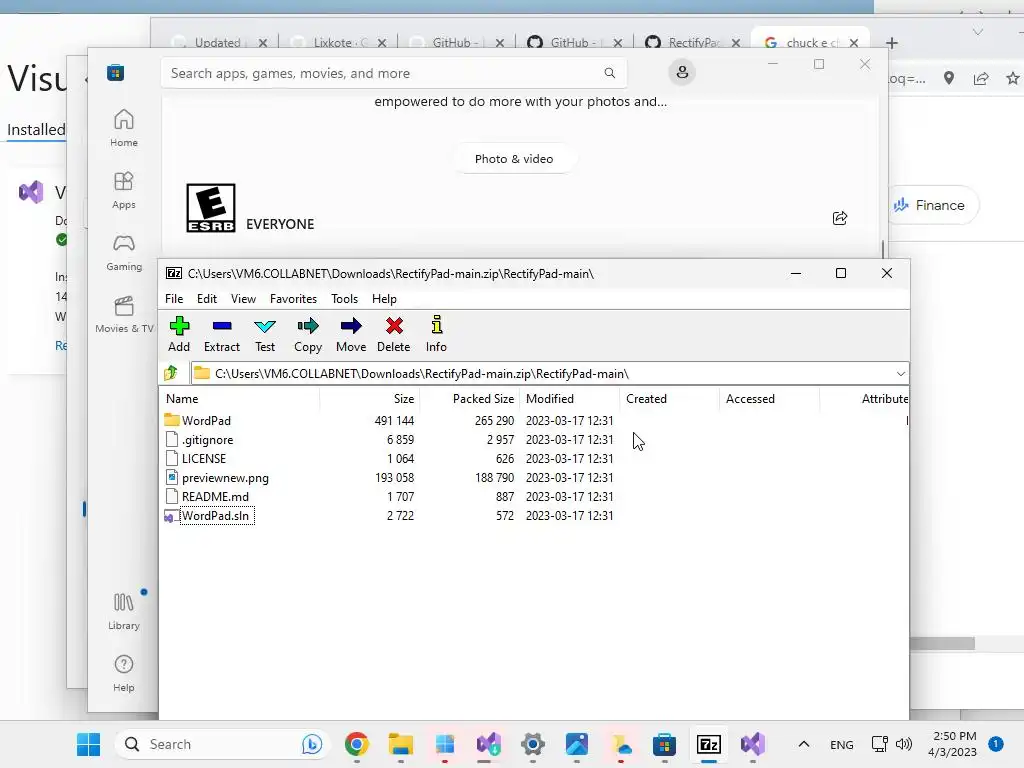Delete selection with red X icon
The height and width of the screenshot is (768, 1024).
[394, 334]
